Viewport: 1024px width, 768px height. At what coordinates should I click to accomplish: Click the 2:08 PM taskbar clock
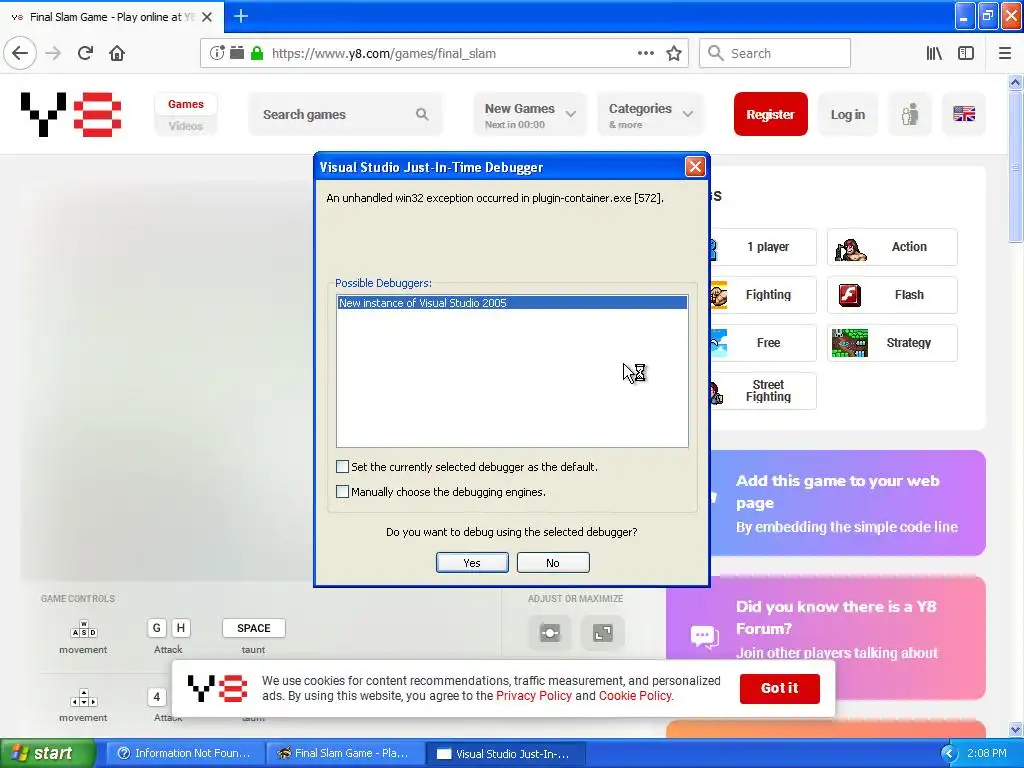point(987,754)
